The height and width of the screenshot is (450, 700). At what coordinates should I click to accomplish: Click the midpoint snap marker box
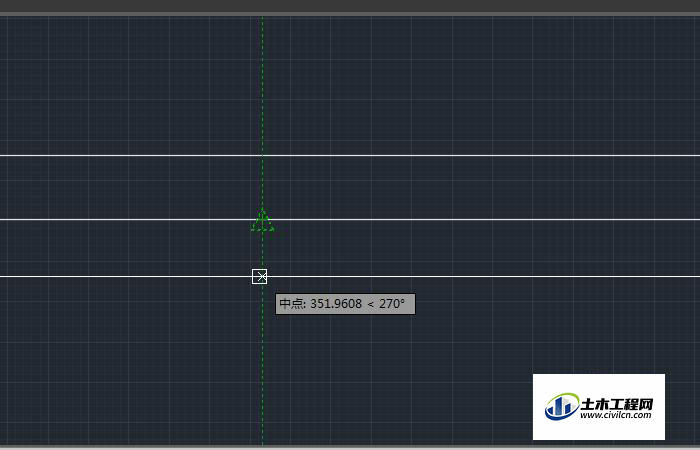pyautogui.click(x=259, y=276)
